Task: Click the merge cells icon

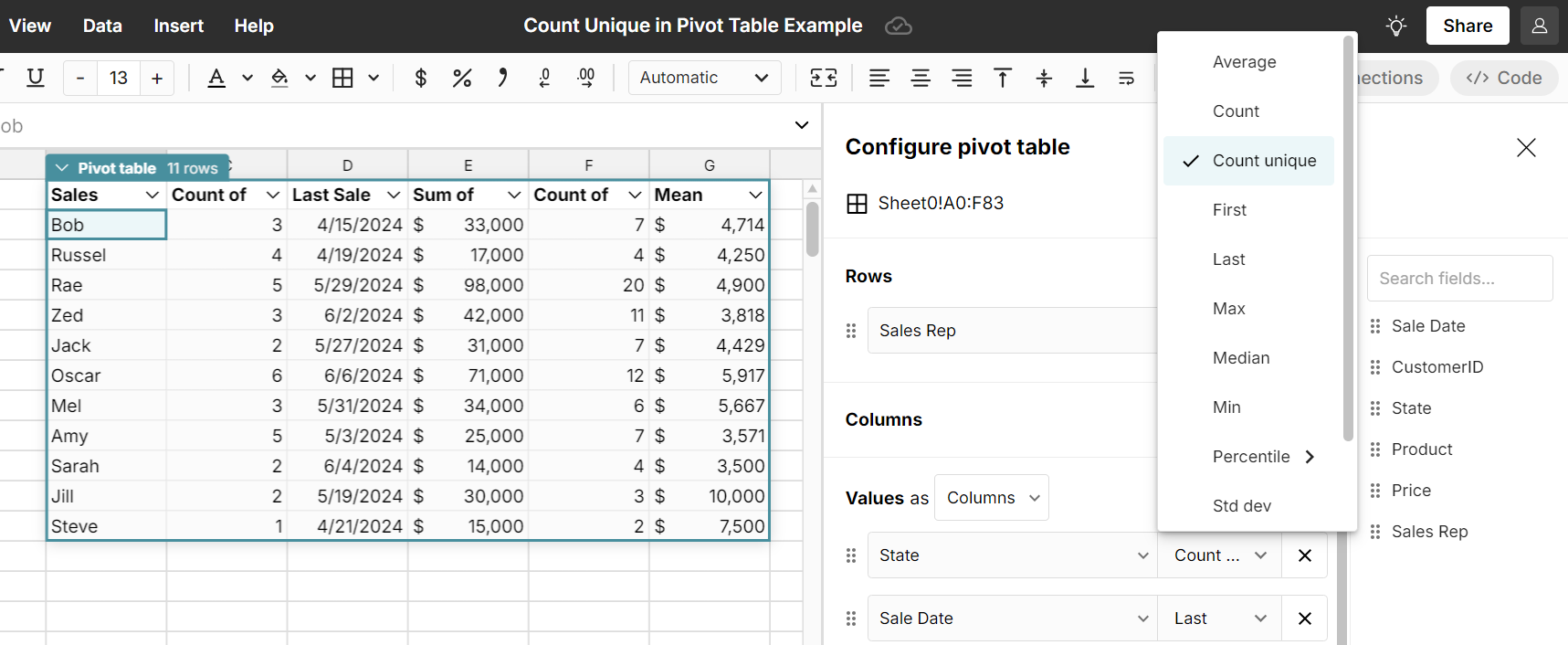Action: [x=824, y=78]
